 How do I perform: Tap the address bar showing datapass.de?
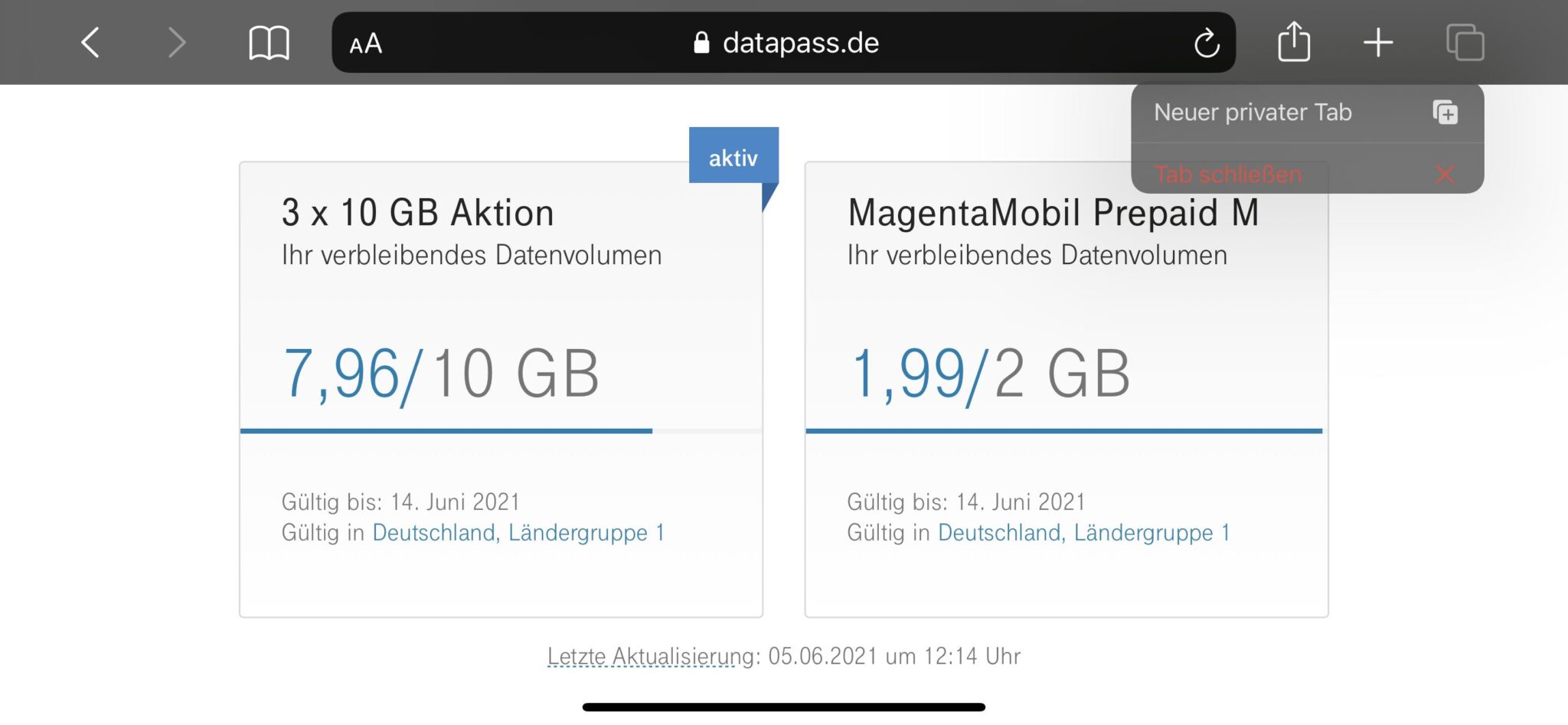(x=799, y=43)
